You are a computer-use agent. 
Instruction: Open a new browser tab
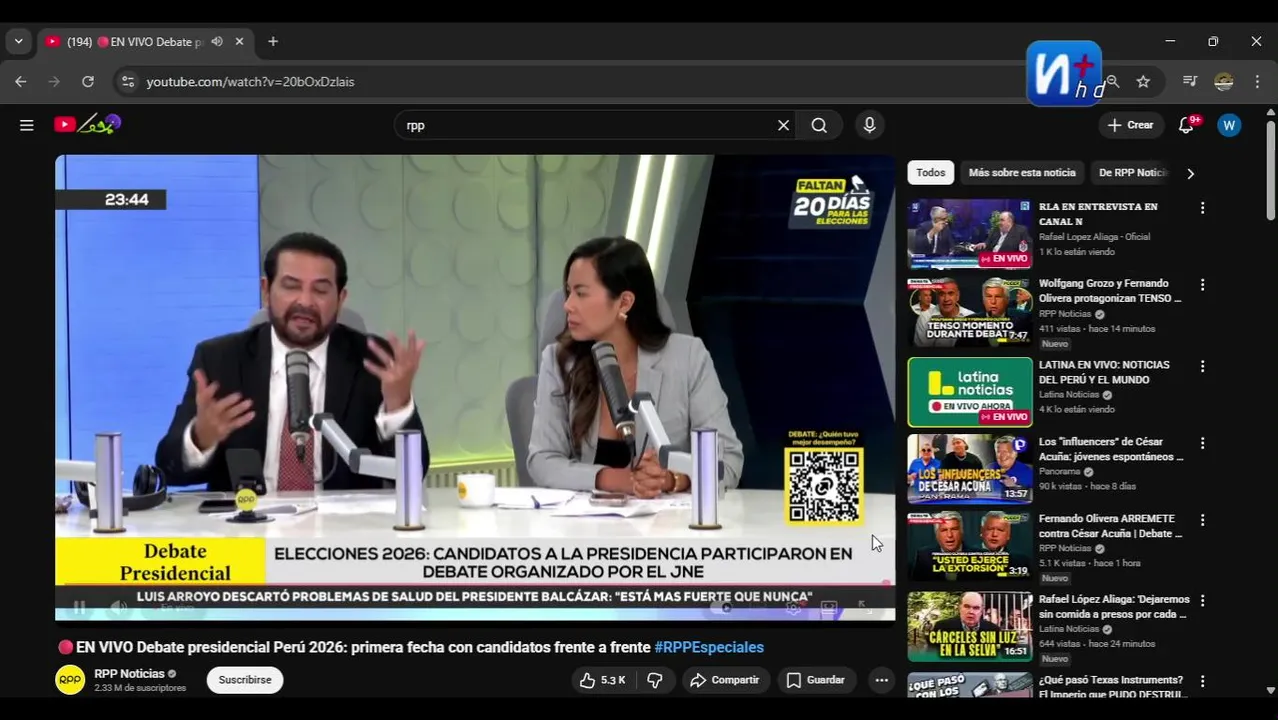click(x=273, y=42)
